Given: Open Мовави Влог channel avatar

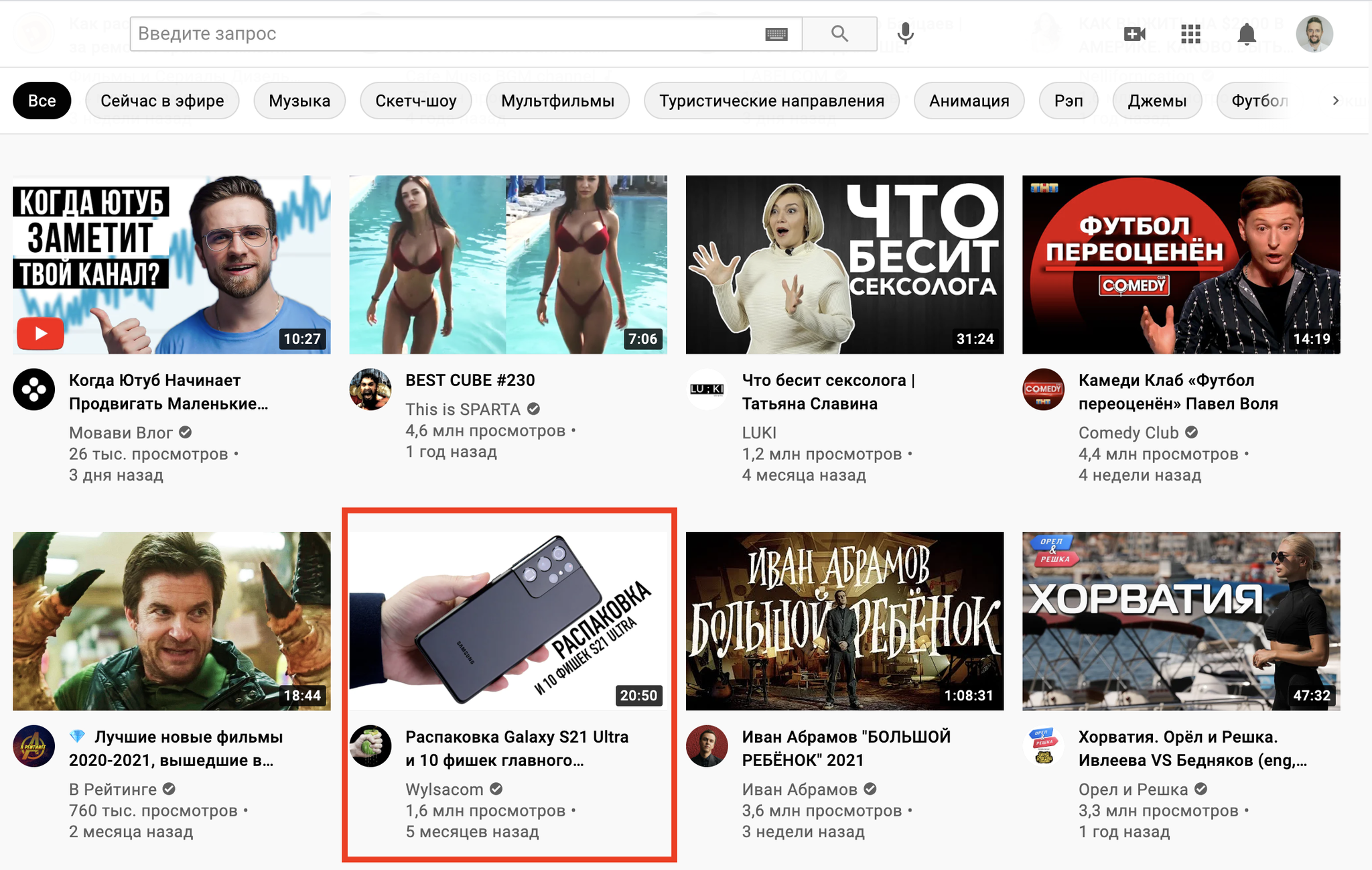Looking at the screenshot, I should [33, 389].
